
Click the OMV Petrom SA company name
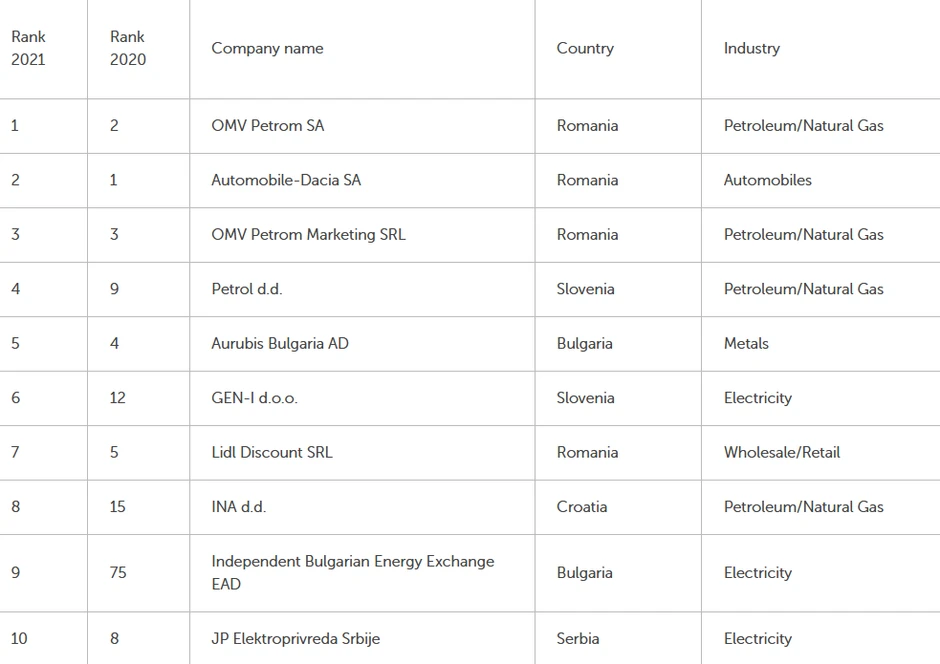(267, 126)
